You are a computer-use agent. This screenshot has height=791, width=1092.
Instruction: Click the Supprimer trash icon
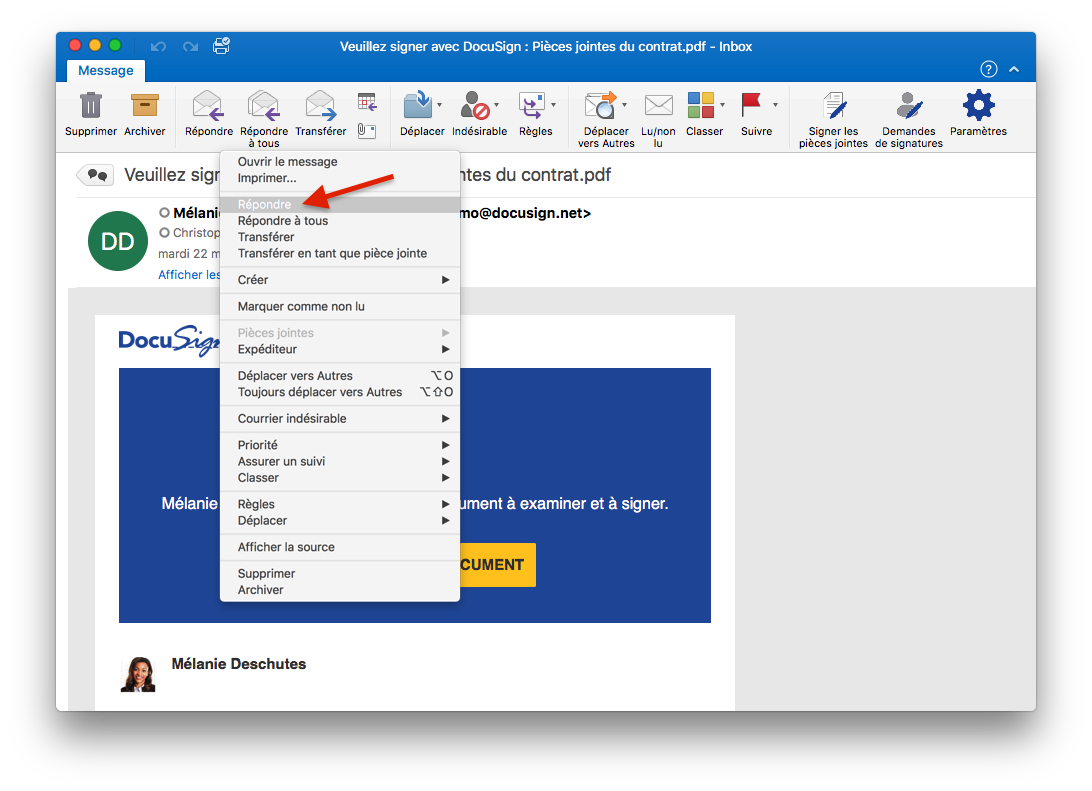tap(91, 106)
